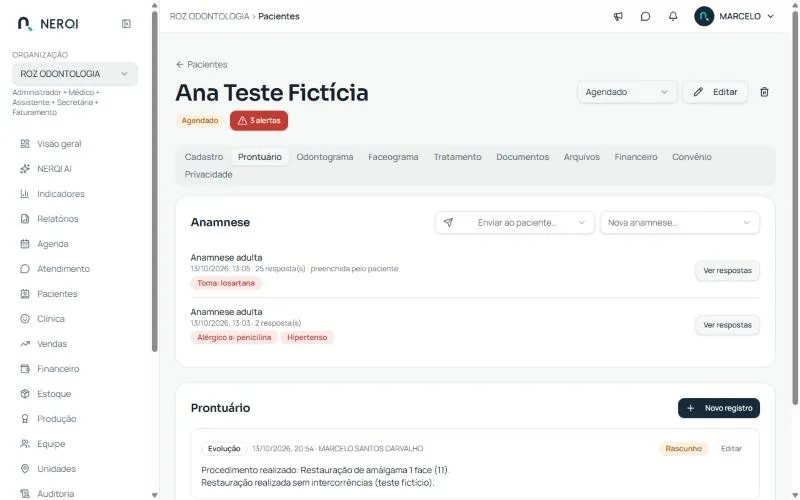Click the back arrow beside Pacientes
The height and width of the screenshot is (500, 800).
coord(180,64)
